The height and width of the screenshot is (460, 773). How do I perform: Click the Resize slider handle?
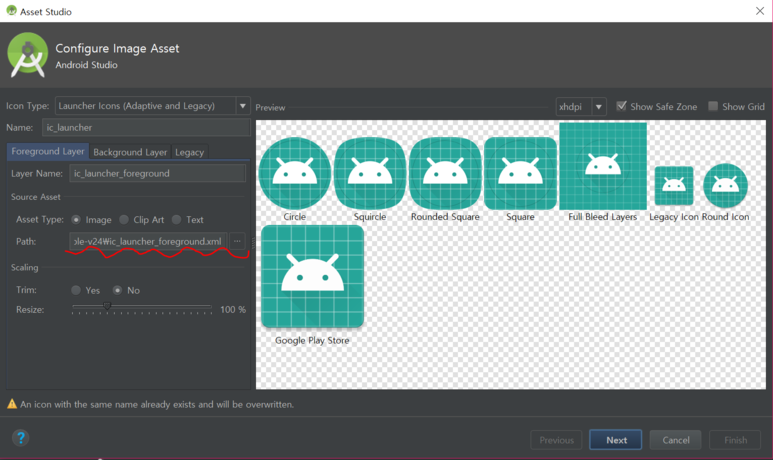coord(107,306)
